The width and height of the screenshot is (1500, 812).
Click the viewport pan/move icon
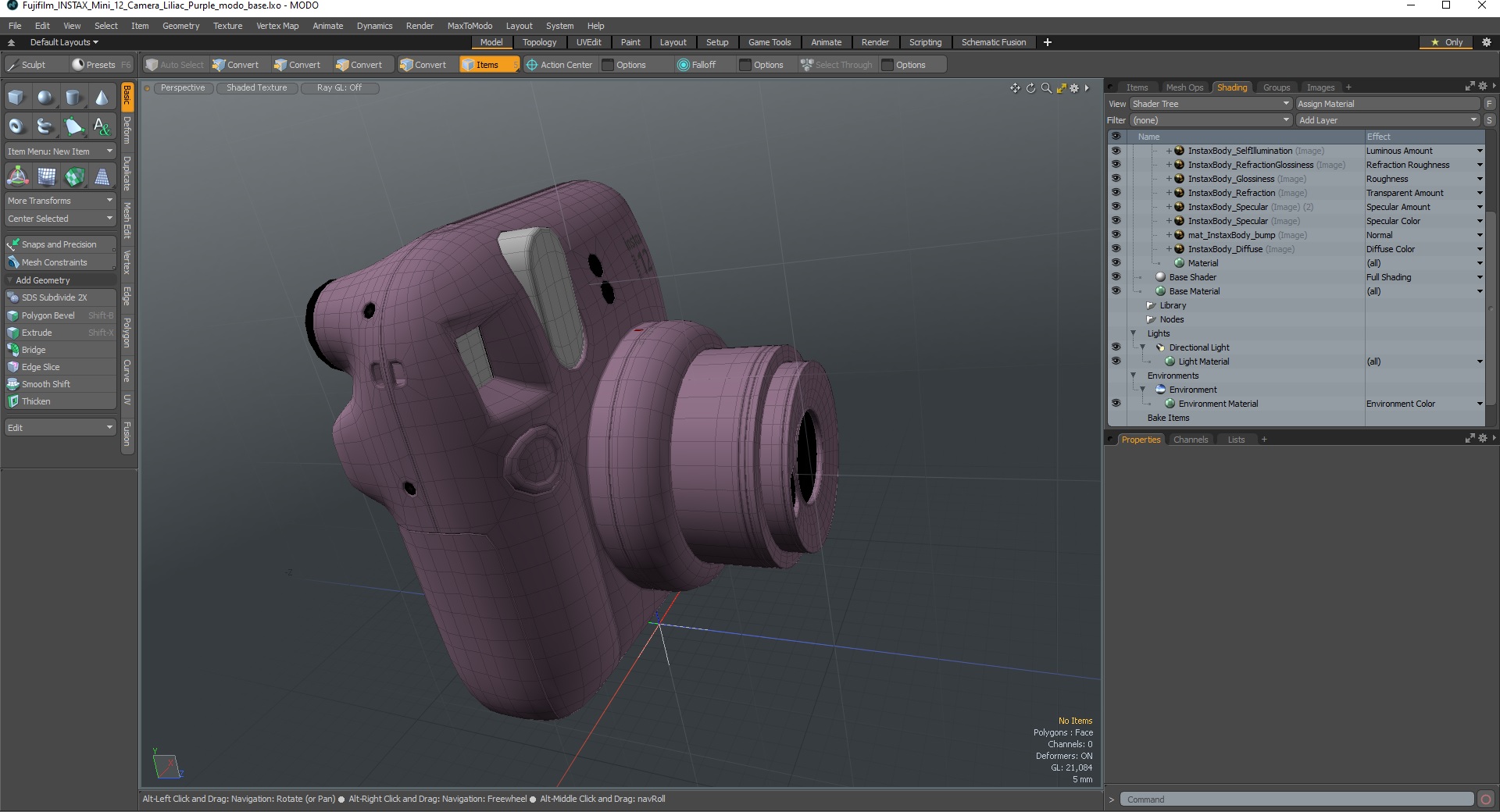tap(1015, 88)
